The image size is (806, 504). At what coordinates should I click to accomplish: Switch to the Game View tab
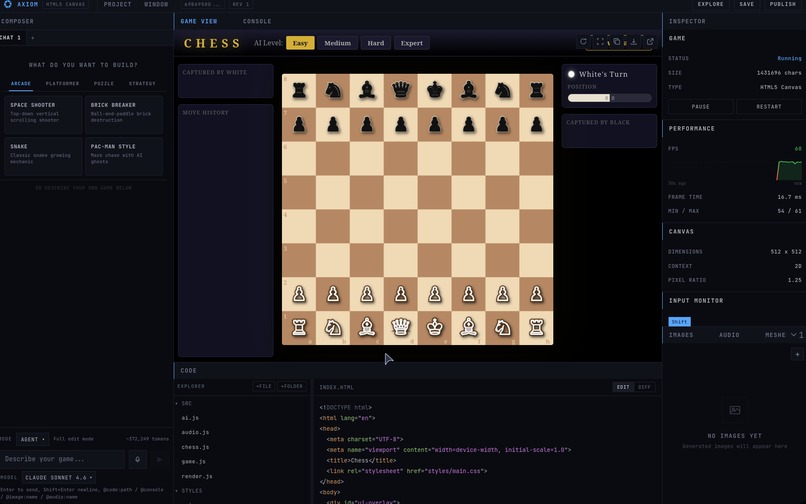[198, 21]
